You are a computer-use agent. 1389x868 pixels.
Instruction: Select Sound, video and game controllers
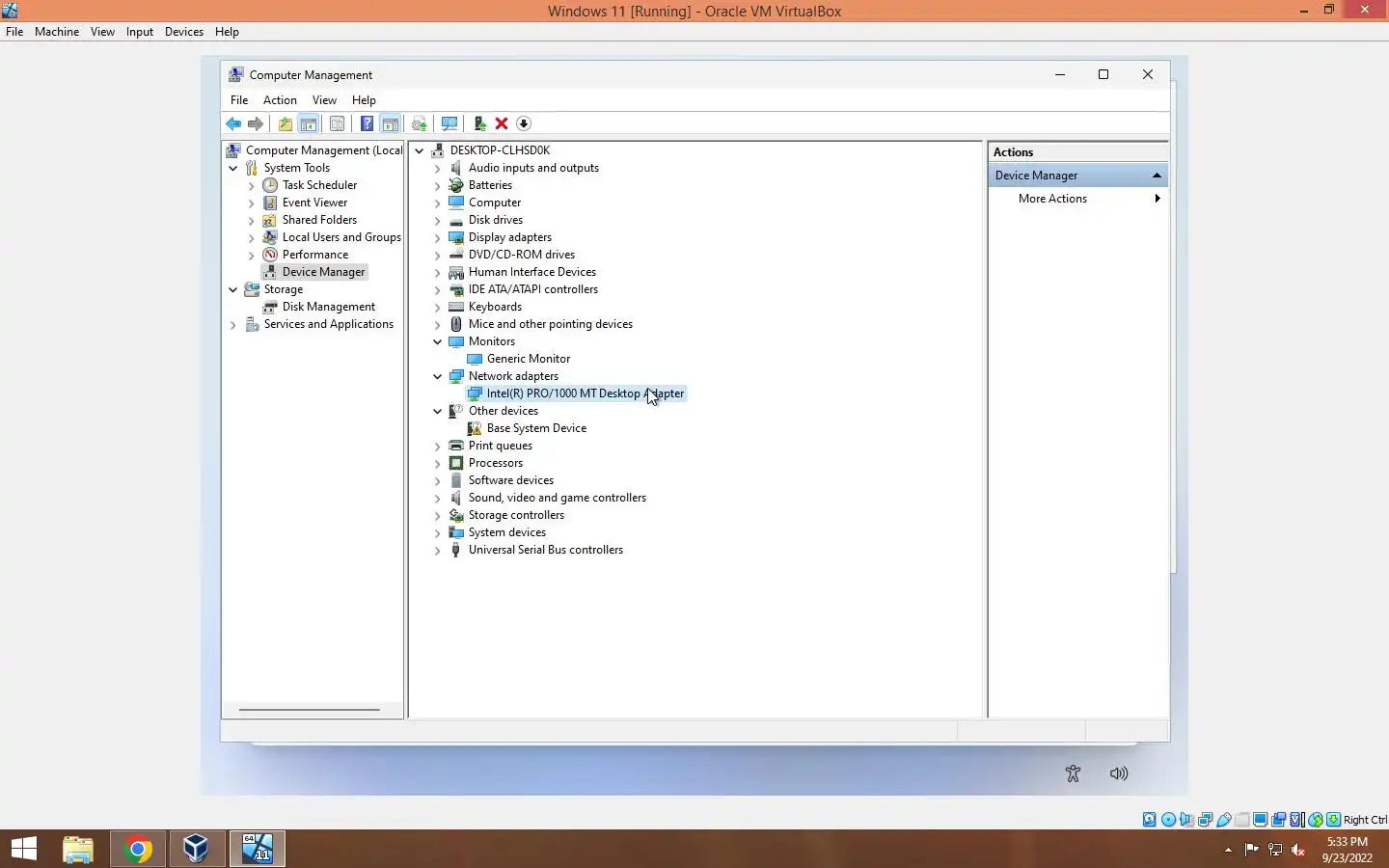(558, 498)
